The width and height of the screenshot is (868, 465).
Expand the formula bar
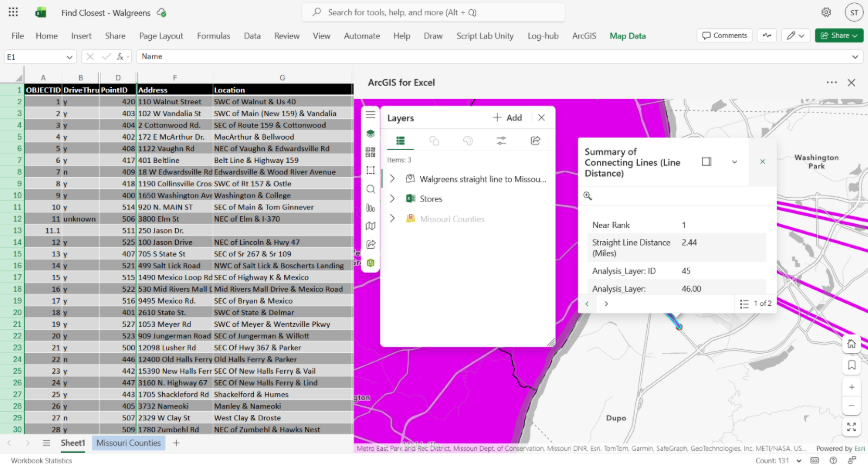tap(855, 56)
